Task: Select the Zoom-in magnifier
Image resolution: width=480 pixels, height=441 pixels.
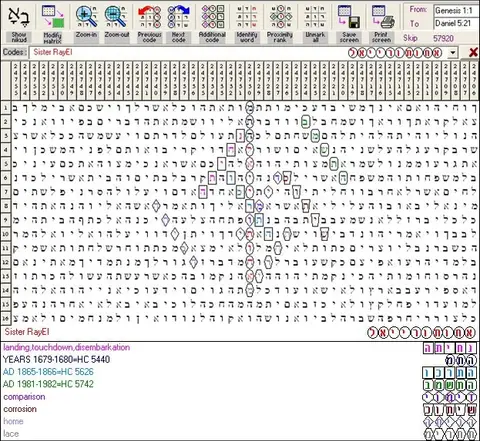Action: tap(86, 16)
